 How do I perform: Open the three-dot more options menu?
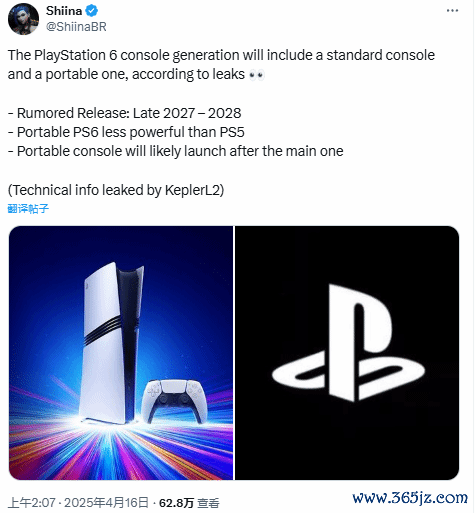(x=452, y=11)
